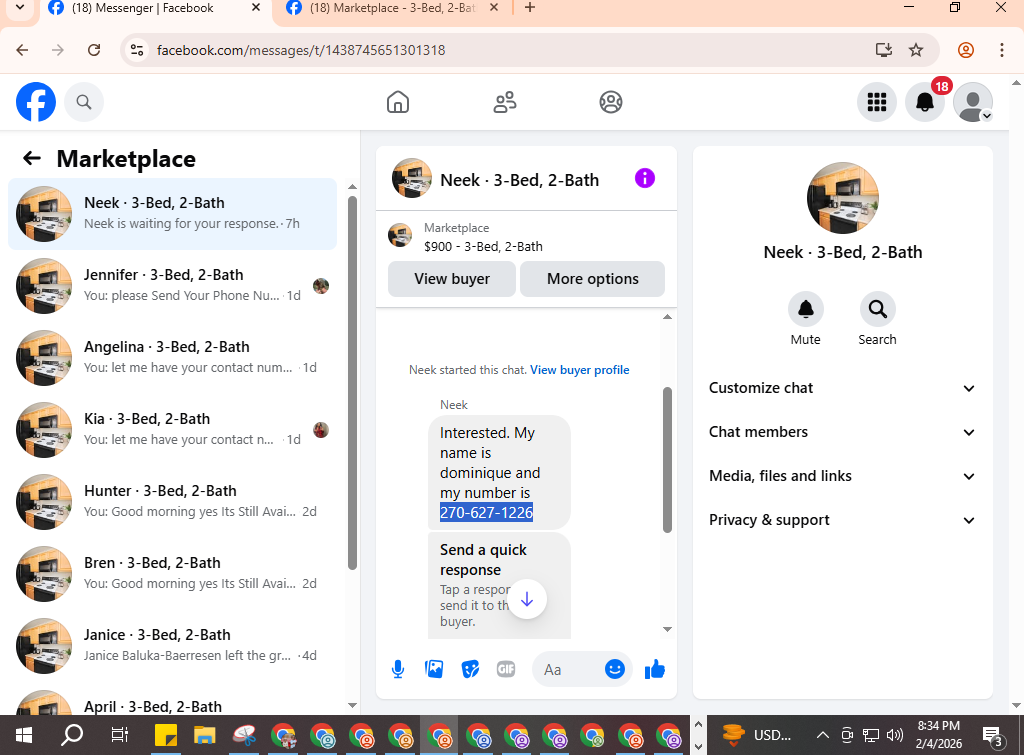Open volume control in system tray
1024x755 pixels.
coord(895,735)
